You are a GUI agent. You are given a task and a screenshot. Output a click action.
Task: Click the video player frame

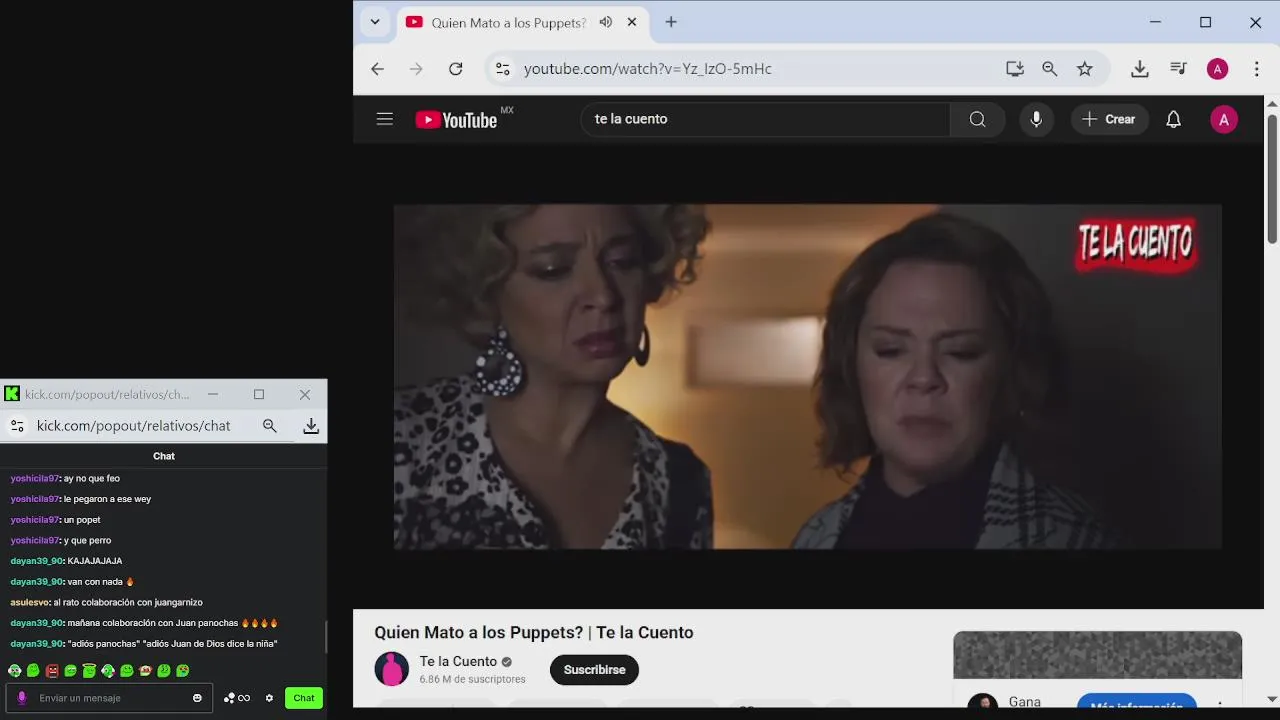(x=807, y=376)
